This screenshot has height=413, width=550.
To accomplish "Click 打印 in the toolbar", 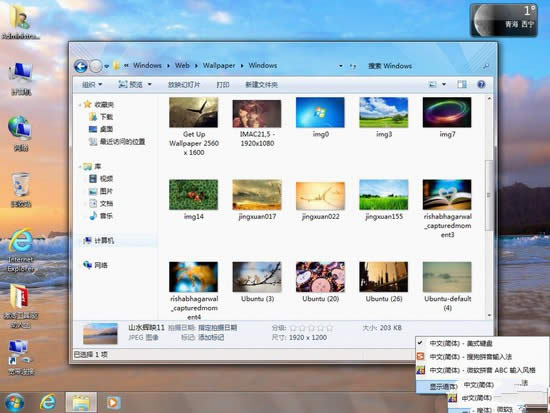I will tap(223, 85).
